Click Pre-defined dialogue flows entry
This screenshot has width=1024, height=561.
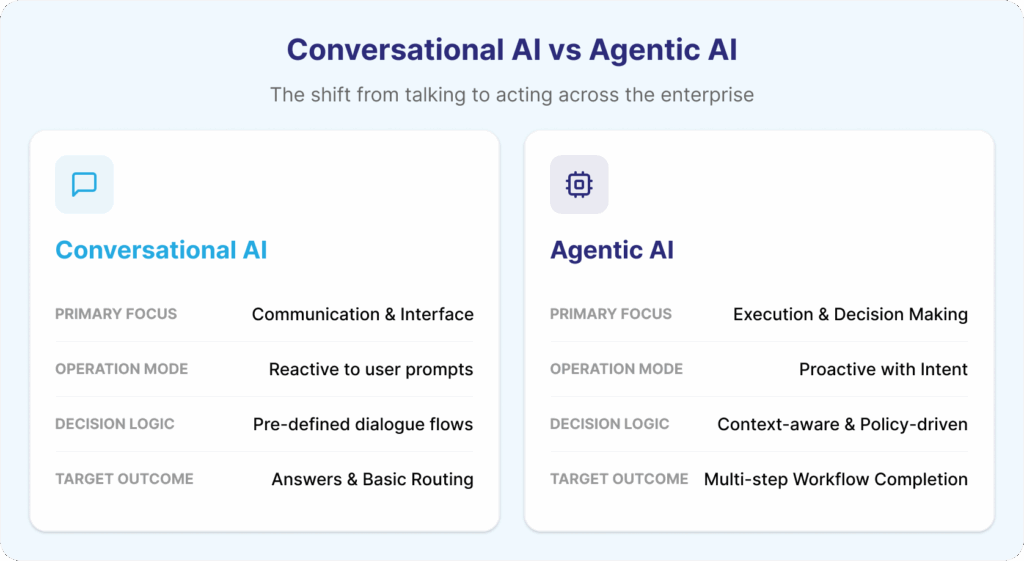click(x=363, y=424)
